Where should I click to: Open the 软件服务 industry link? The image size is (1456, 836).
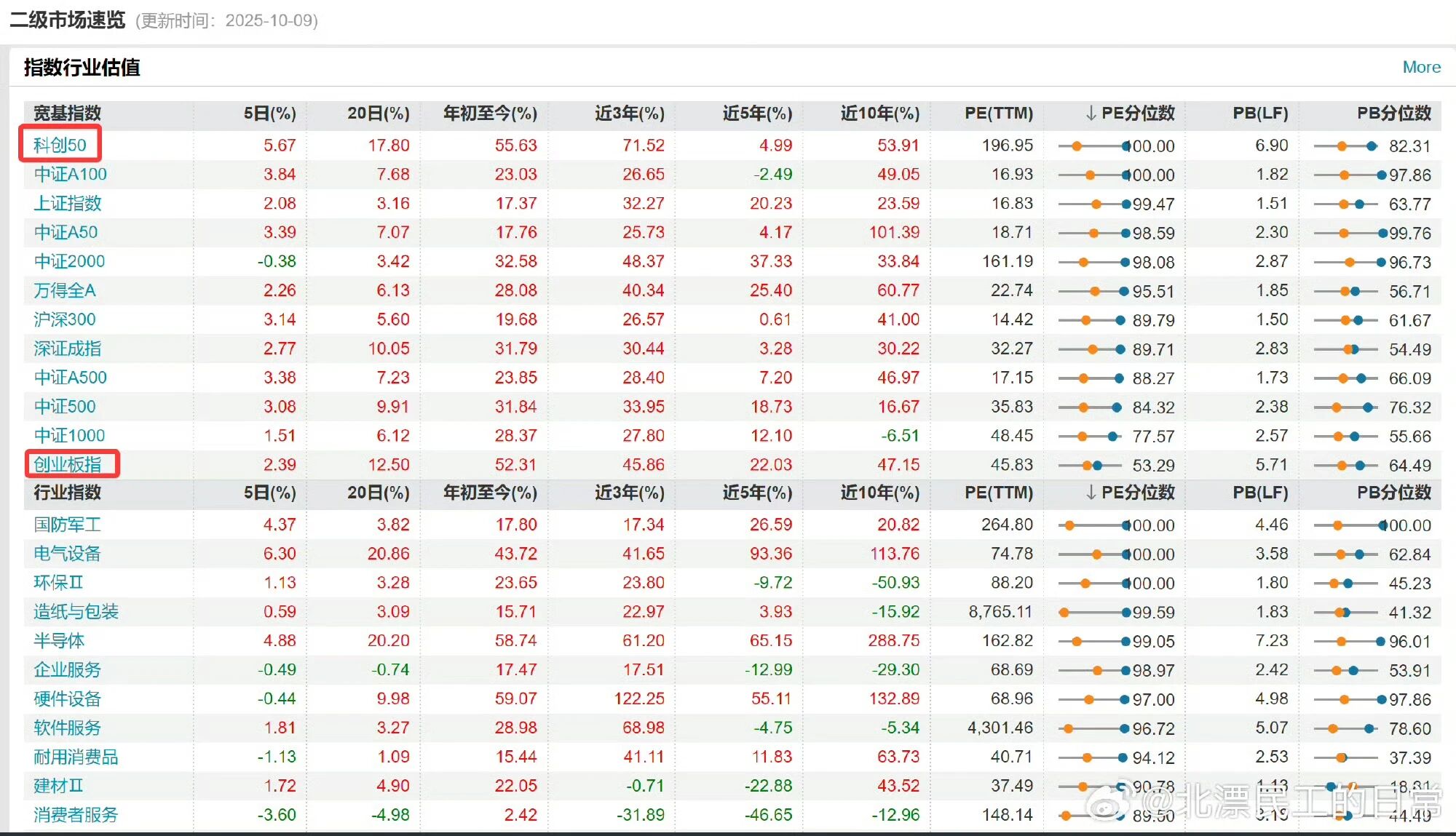point(67,728)
